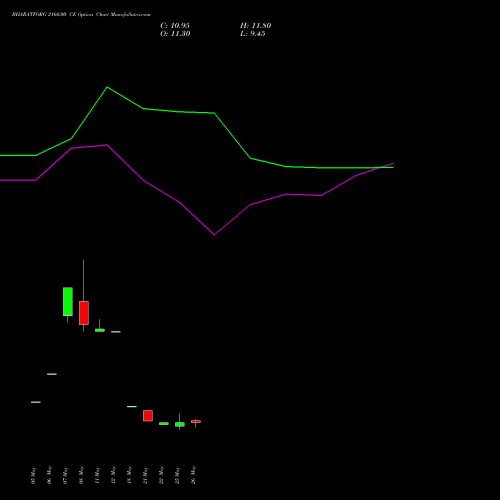Select the red candle for 21 May
The width and height of the screenshot is (500, 500).
tap(148, 416)
